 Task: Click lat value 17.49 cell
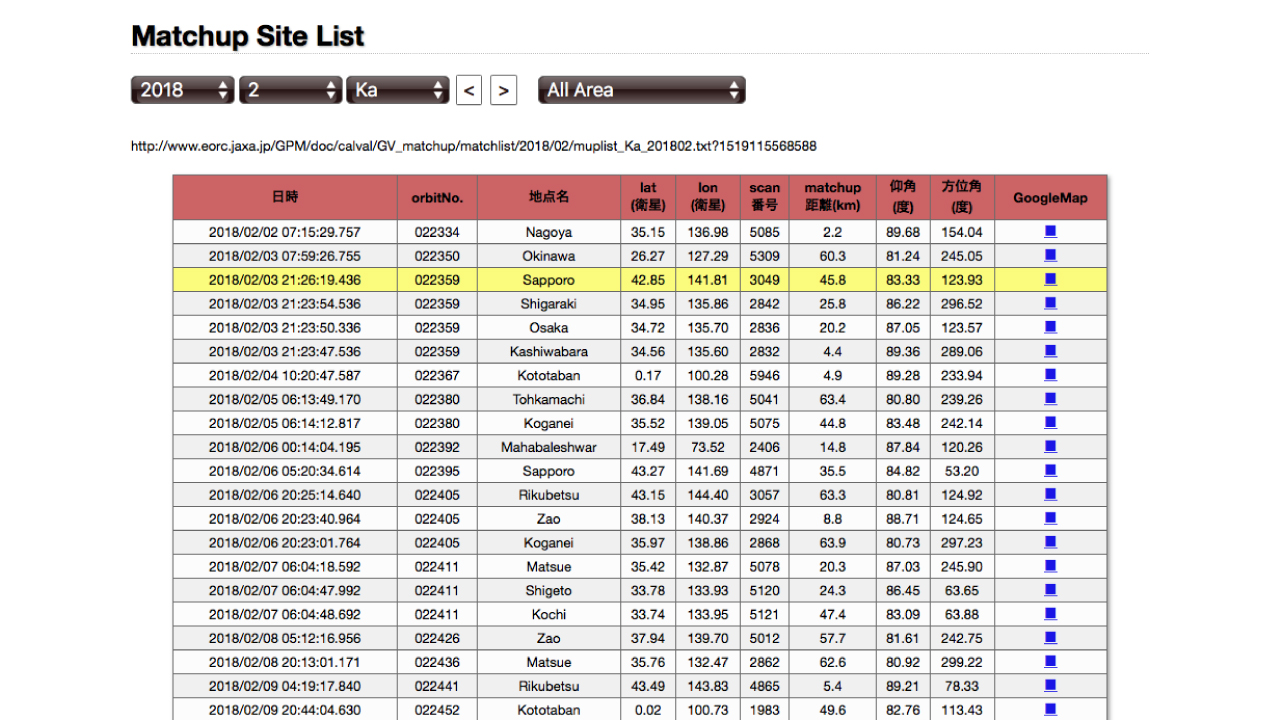click(648, 448)
